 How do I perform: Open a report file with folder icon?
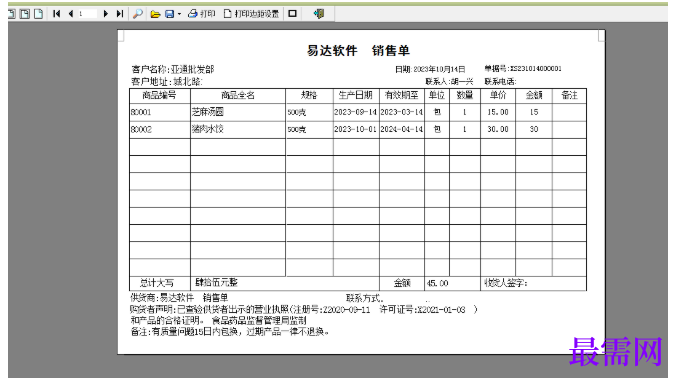(155, 14)
